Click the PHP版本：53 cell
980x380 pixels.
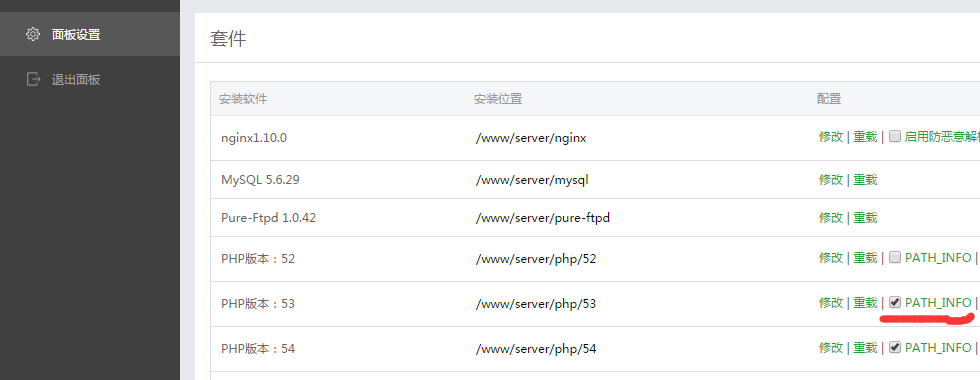click(258, 303)
